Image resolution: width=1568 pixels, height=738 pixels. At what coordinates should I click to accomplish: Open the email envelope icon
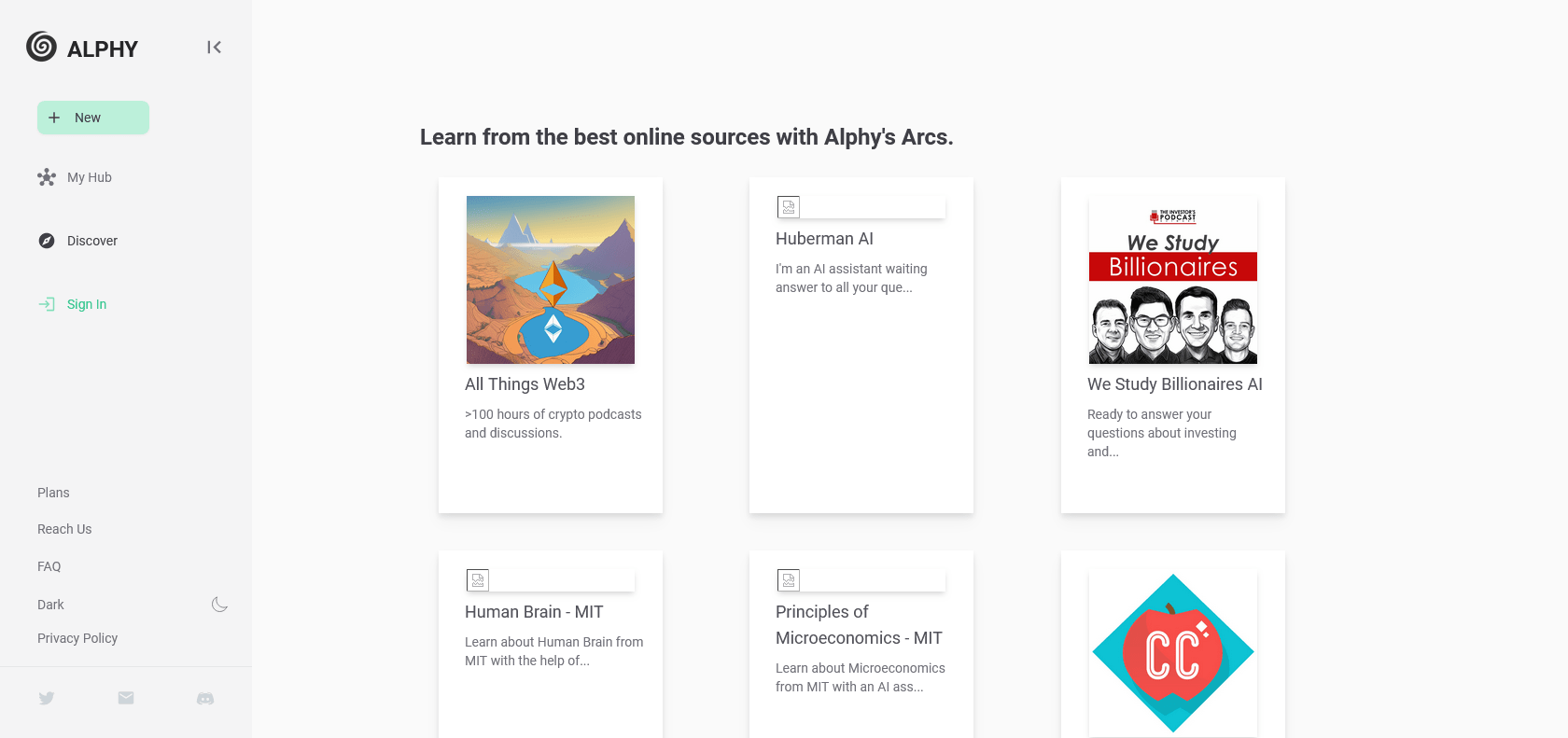pyautogui.click(x=126, y=698)
